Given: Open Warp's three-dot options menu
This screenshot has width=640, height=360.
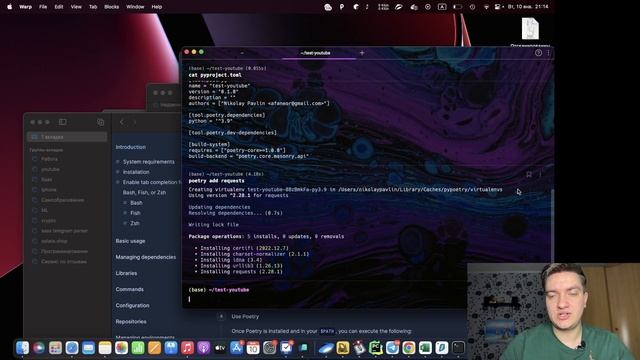Looking at the screenshot, I should click(548, 53).
